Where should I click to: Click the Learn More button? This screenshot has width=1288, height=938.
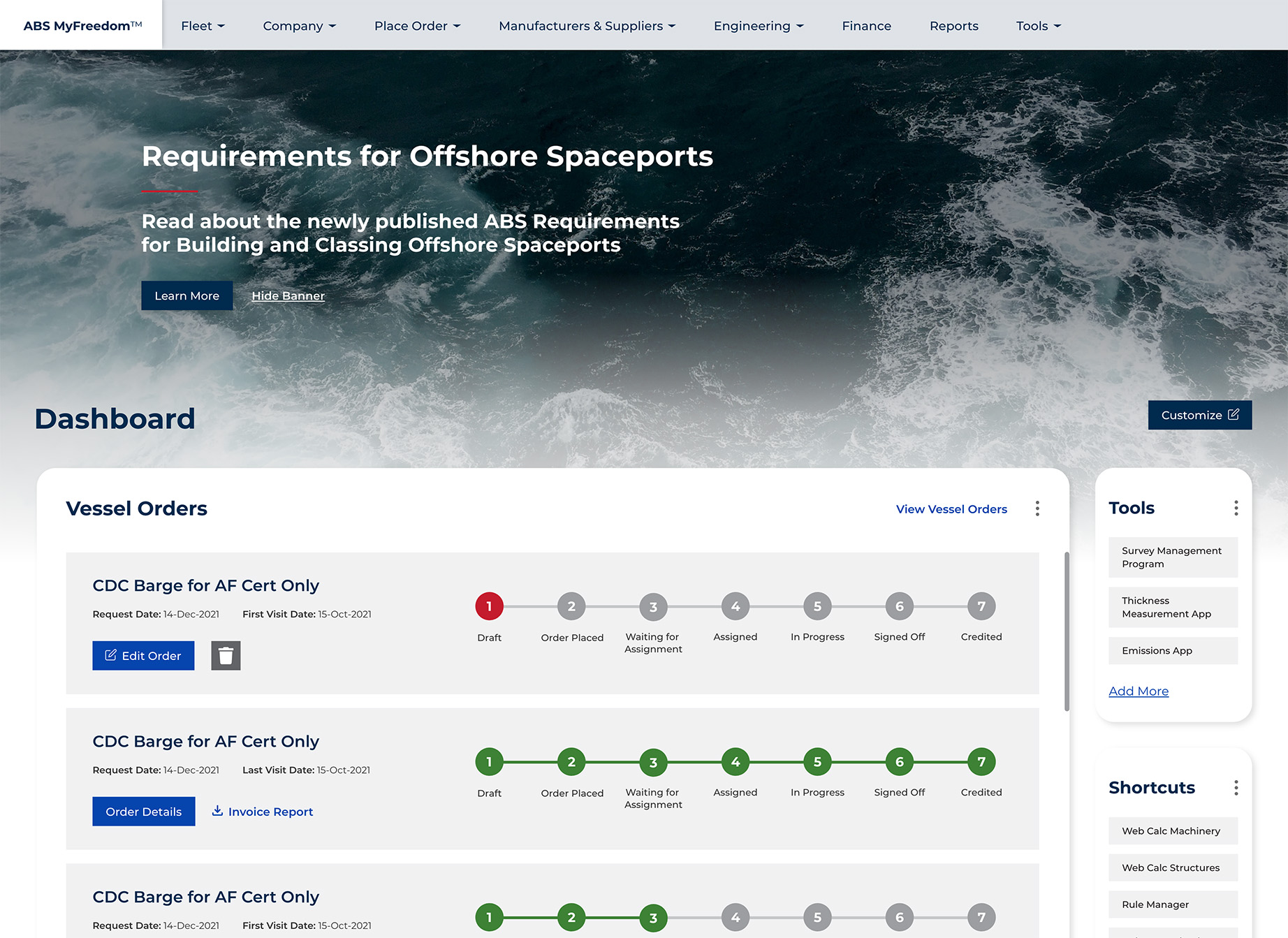(x=186, y=296)
